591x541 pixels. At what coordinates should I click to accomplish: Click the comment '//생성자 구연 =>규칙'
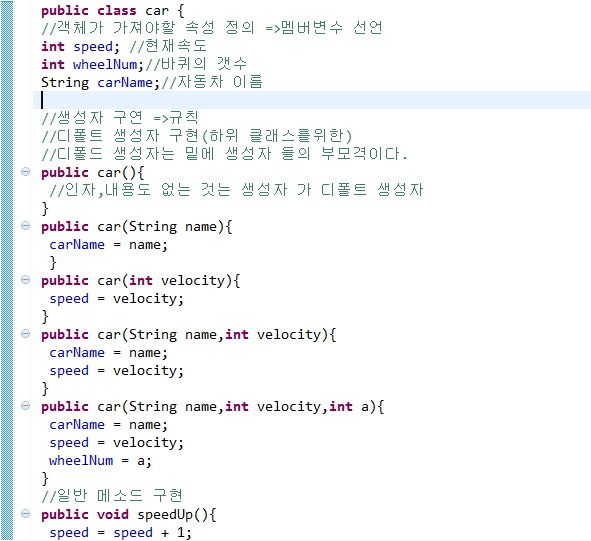point(120,118)
